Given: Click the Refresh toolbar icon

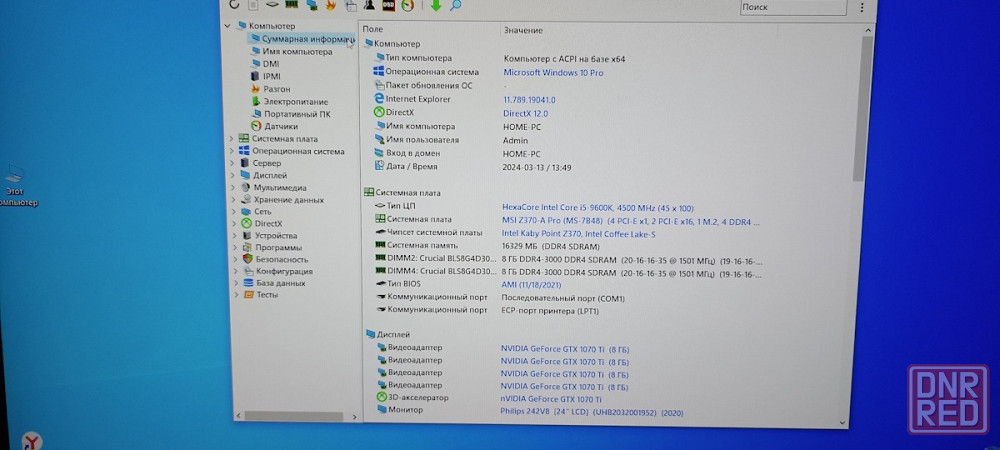Looking at the screenshot, I should point(234,4).
